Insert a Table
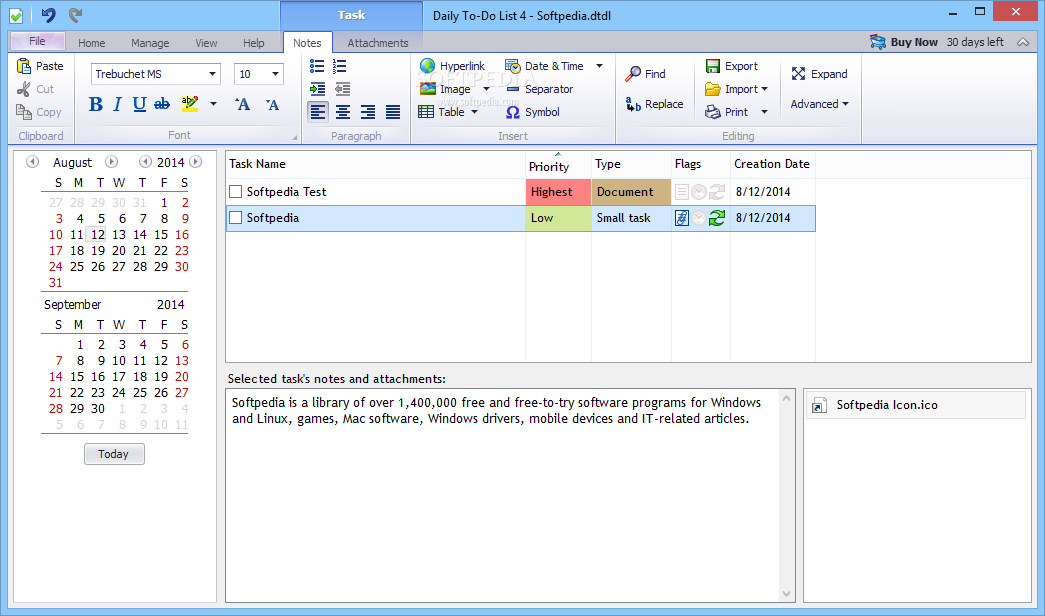 point(441,112)
